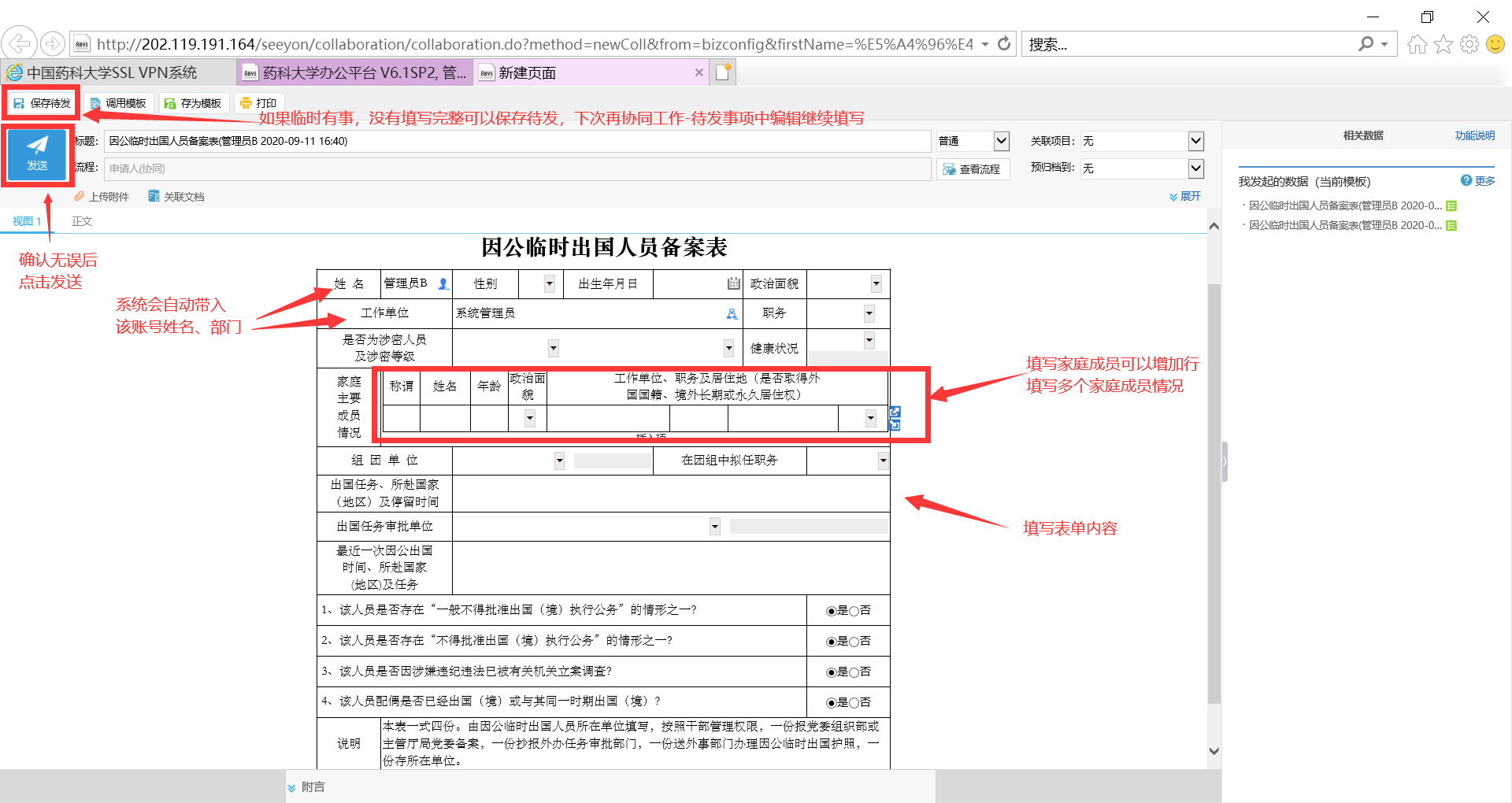Open the 政治面貌 dropdown at top right
Viewport: 1512px width, 803px height.
876,283
